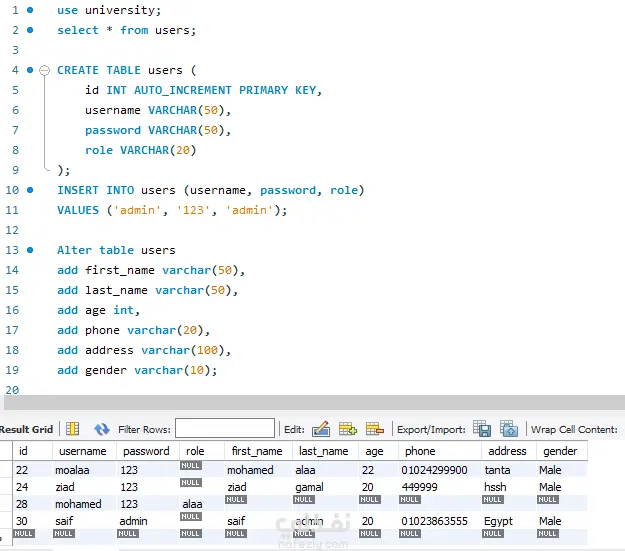The width and height of the screenshot is (625, 551).
Task: Sort by the role column header
Action: coord(202,451)
